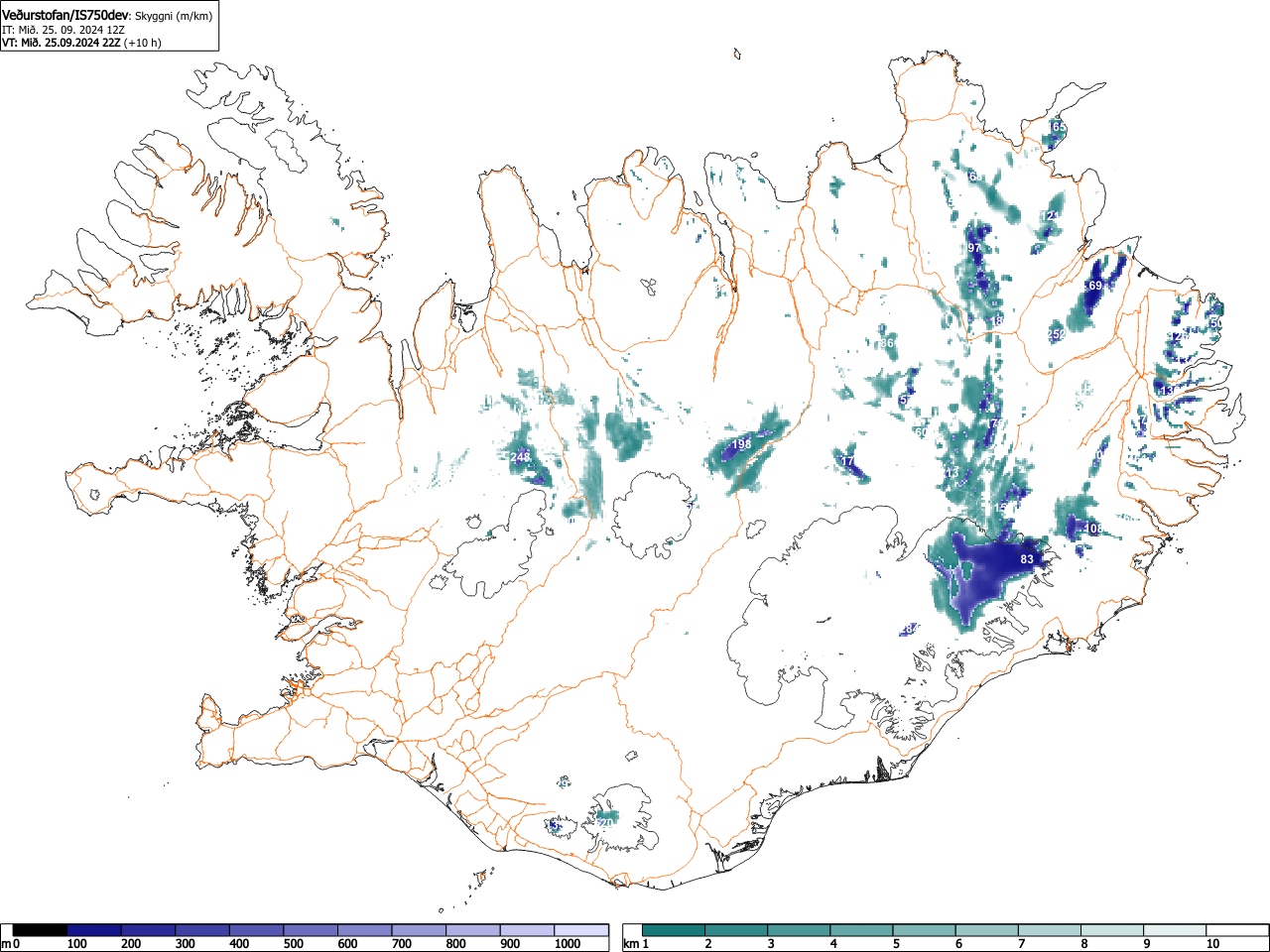This screenshot has width=1270, height=952.
Task: Click the 97 visibility value on the map
Action: (974, 248)
